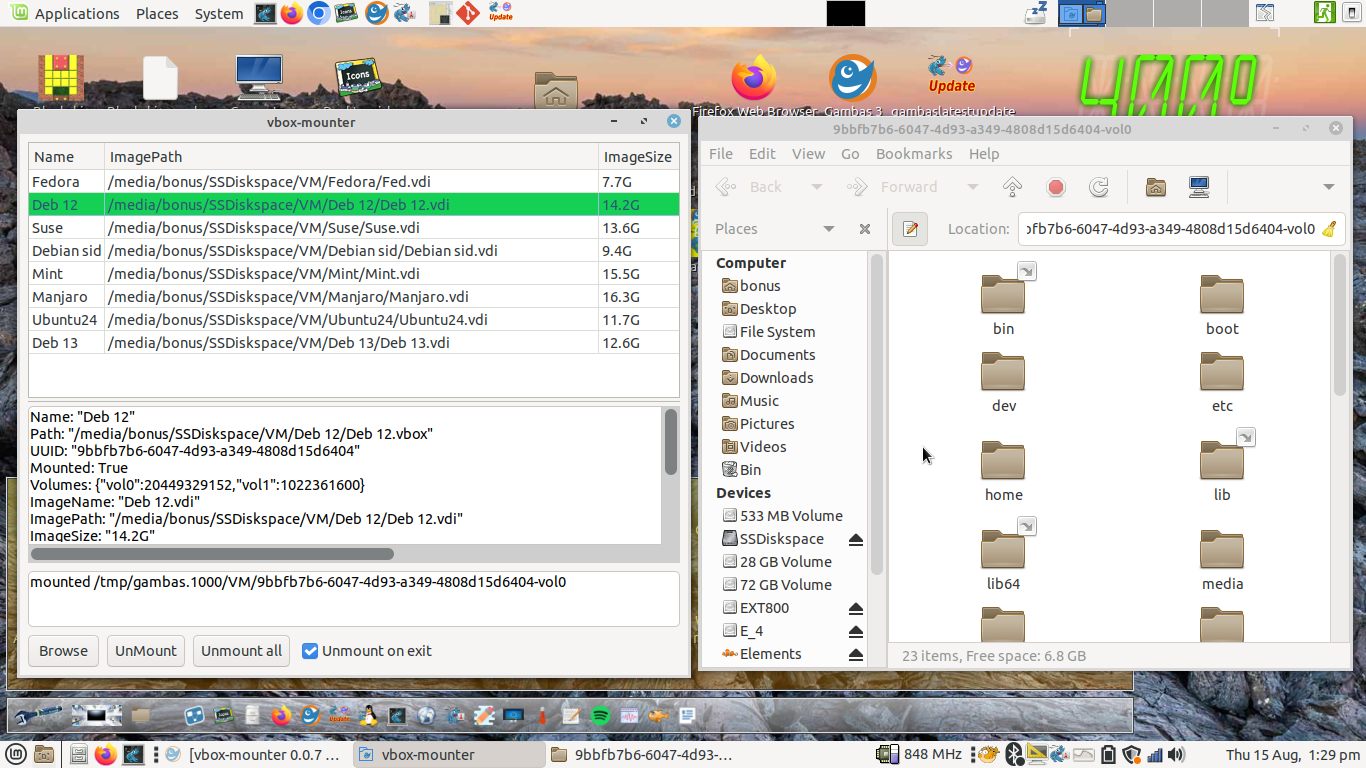The height and width of the screenshot is (768, 1366).
Task: Close the Places sidebar pane
Action: pyautogui.click(x=864, y=229)
